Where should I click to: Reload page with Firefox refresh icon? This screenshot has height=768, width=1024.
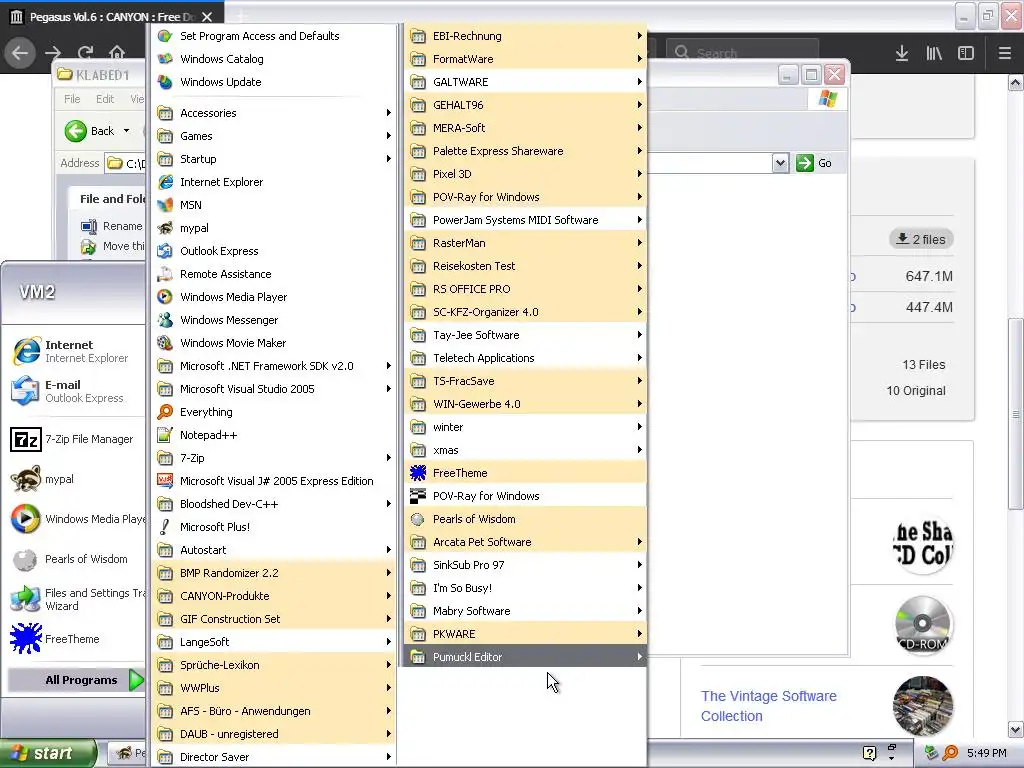pos(85,52)
